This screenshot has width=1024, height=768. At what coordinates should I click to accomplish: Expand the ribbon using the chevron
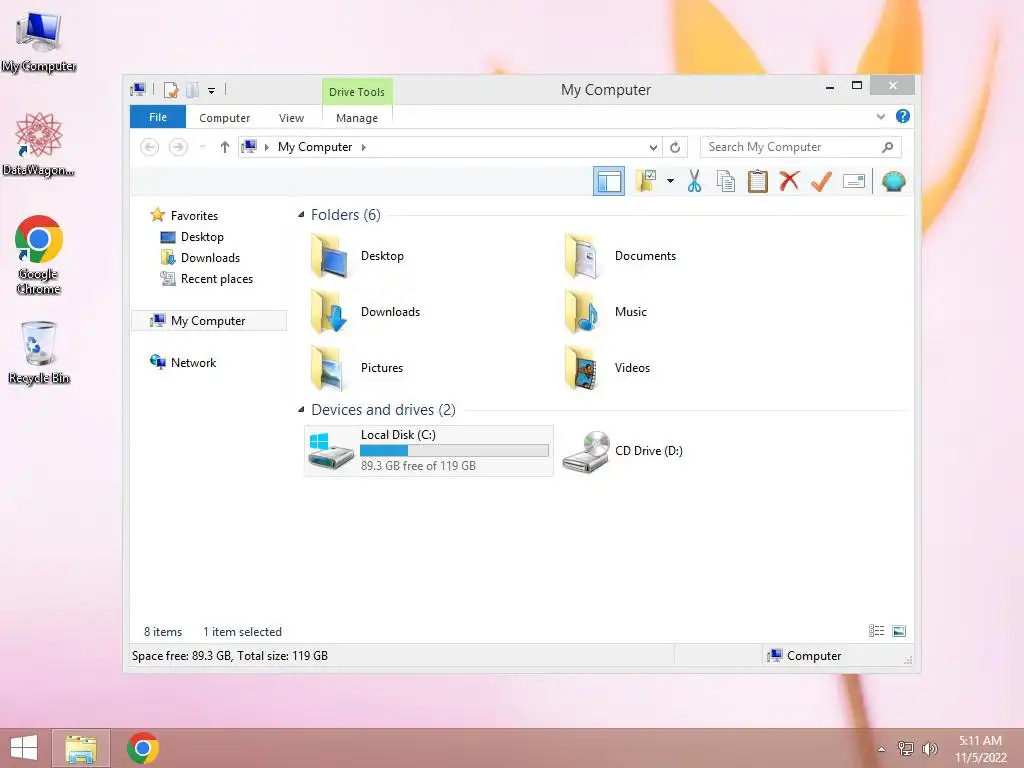[880, 116]
